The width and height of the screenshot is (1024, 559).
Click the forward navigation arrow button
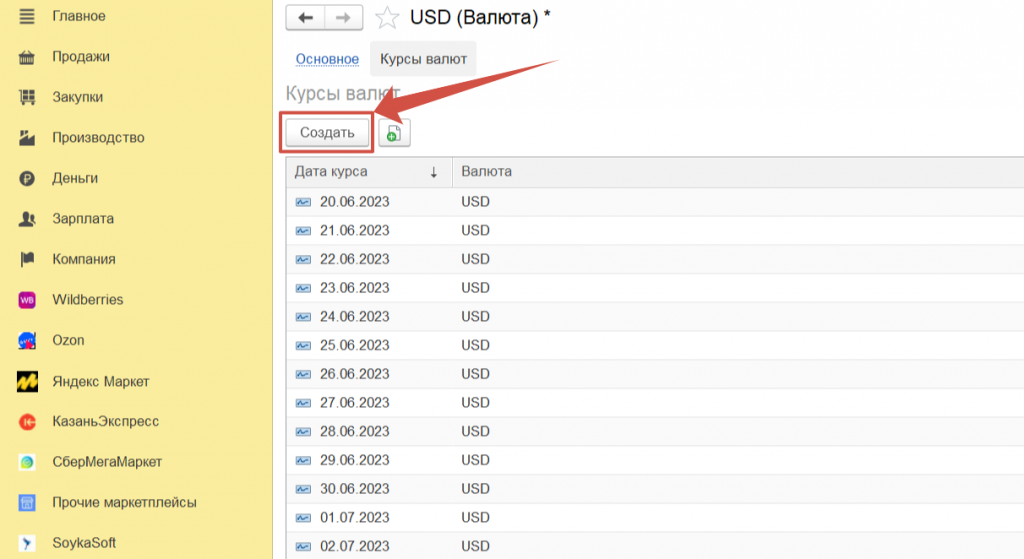[343, 18]
